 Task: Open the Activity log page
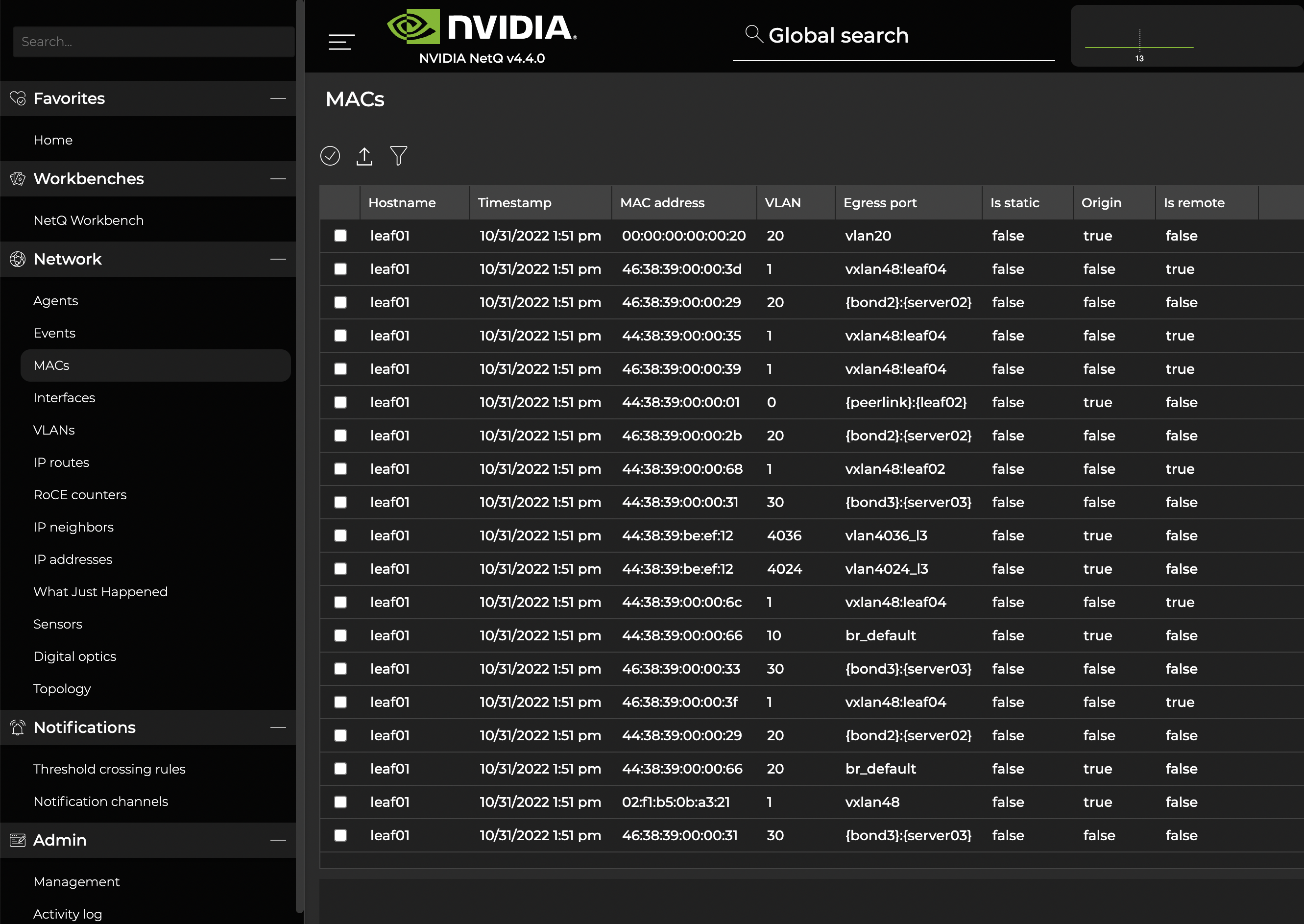coord(68,913)
